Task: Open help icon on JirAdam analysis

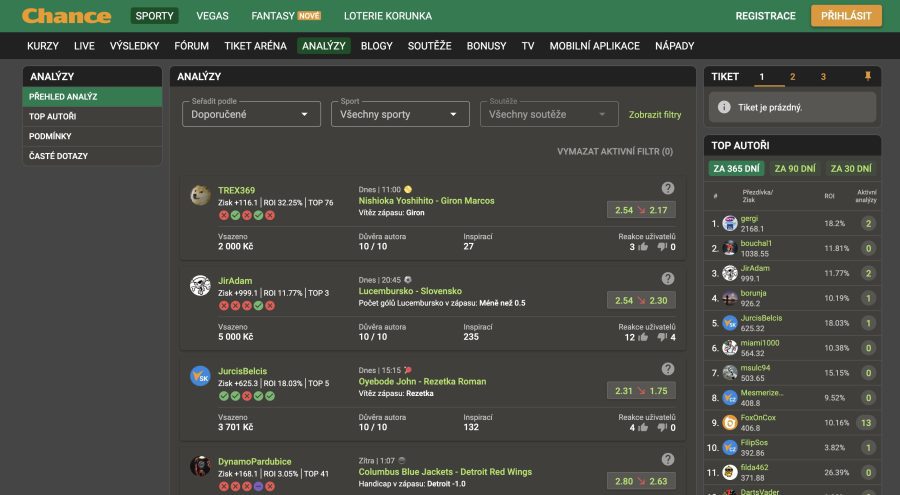Action: pos(668,278)
